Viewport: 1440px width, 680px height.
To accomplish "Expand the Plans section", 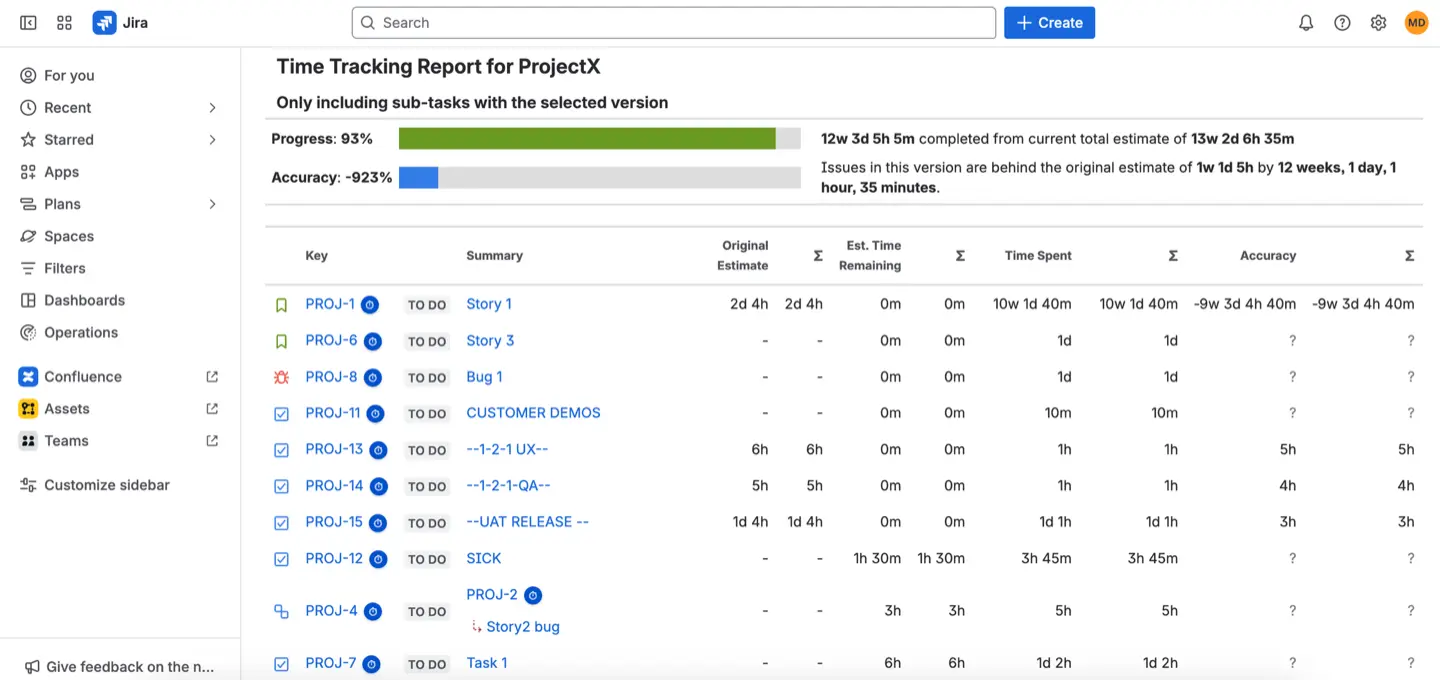I will [x=211, y=203].
